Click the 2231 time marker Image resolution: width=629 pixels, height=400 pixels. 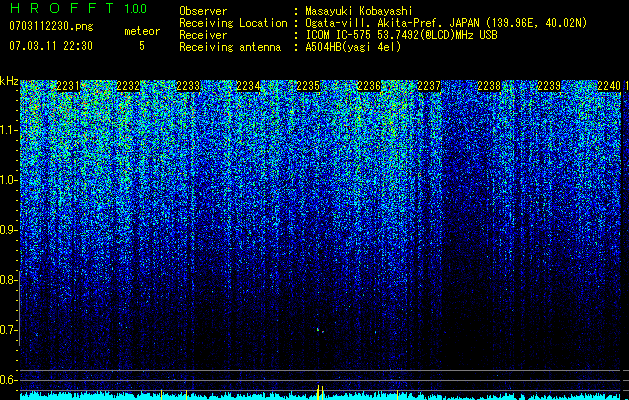68,86
